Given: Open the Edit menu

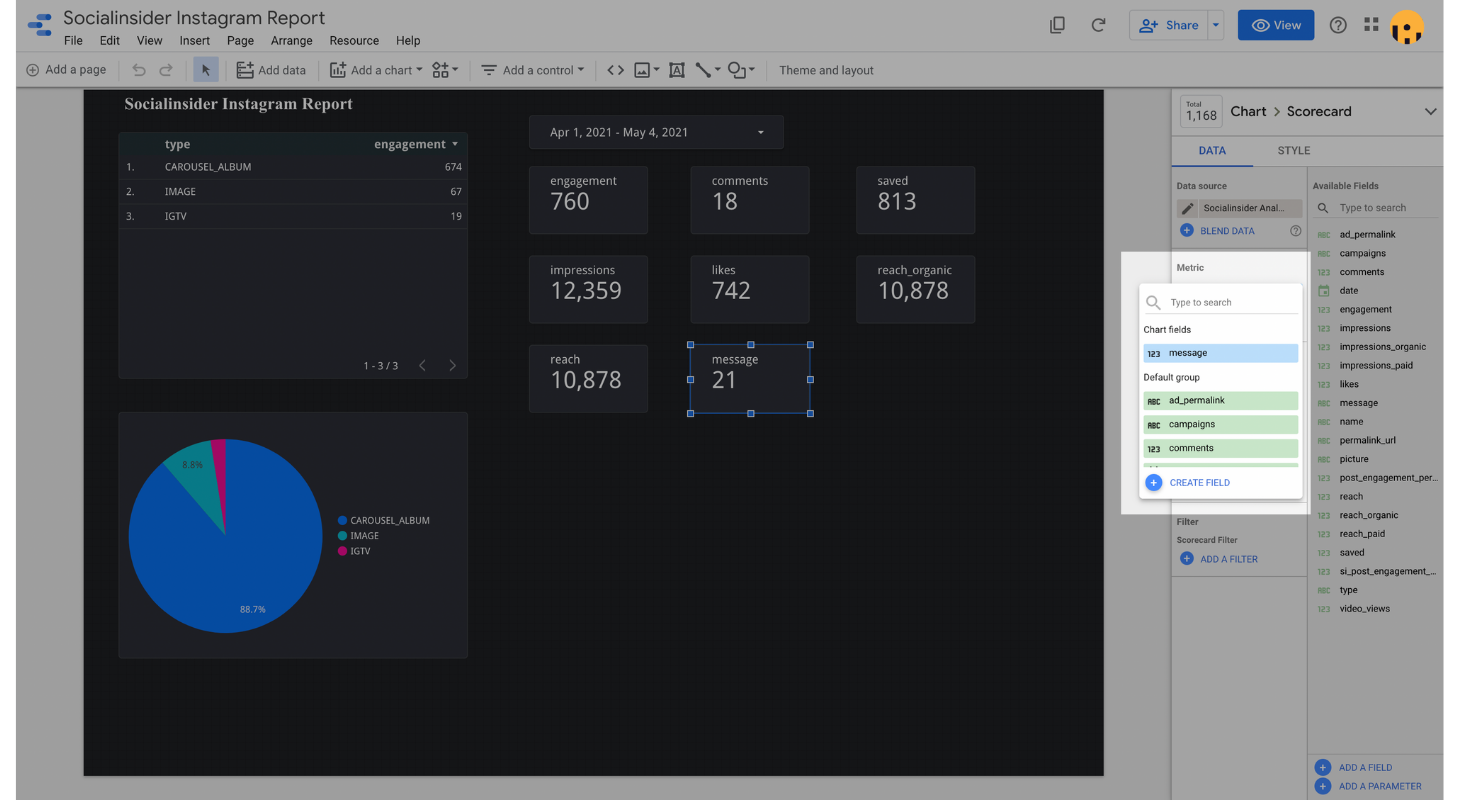Looking at the screenshot, I should click(x=110, y=41).
